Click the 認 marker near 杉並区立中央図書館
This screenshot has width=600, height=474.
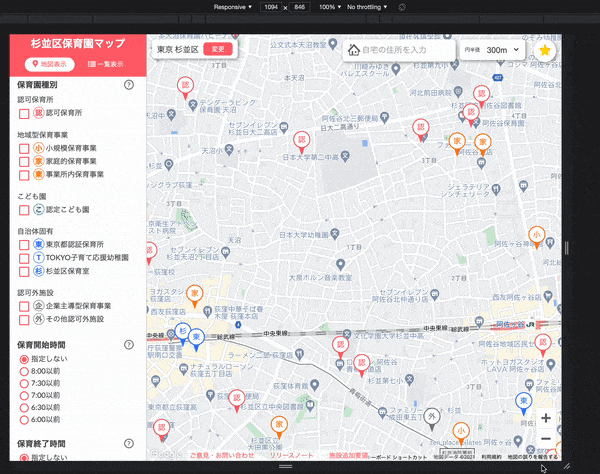237,401
